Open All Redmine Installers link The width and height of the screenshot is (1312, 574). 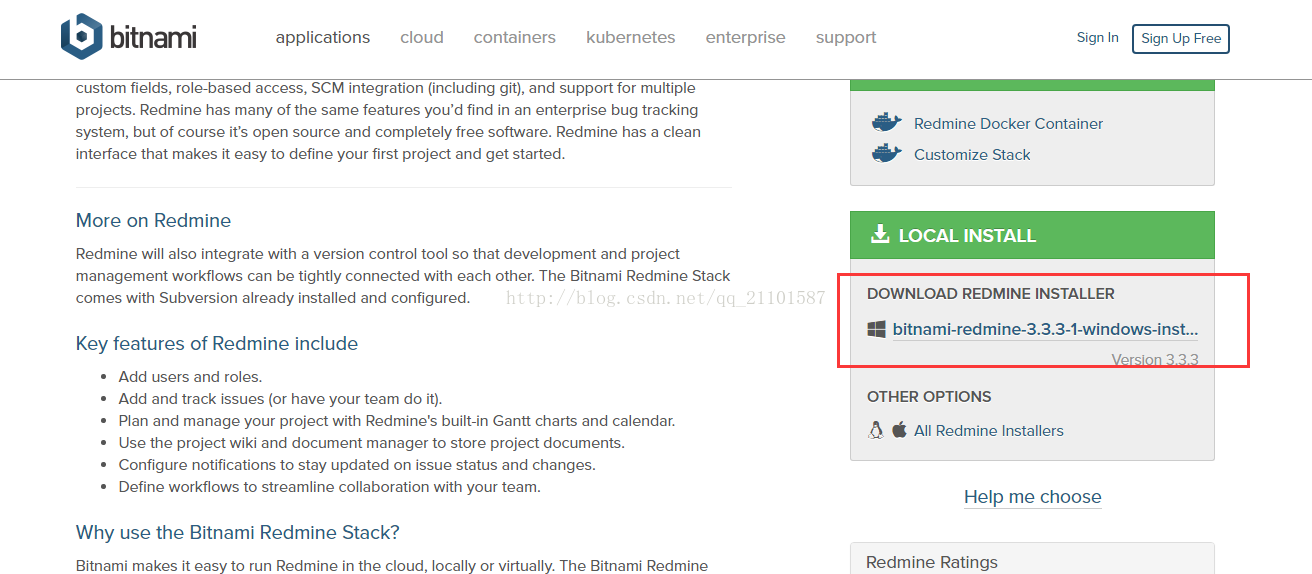click(989, 430)
